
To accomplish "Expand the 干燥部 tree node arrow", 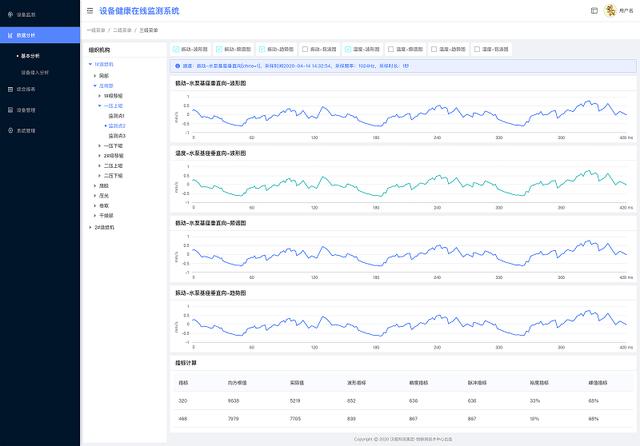I will (x=95, y=215).
